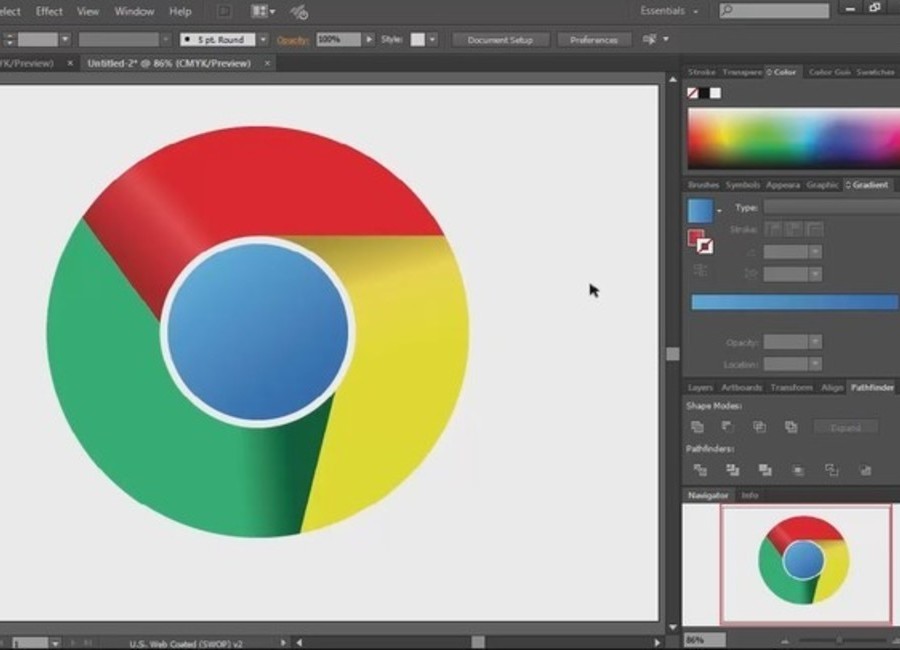900x650 pixels.
Task: Switch to the Brushes panel tab
Action: (703, 185)
